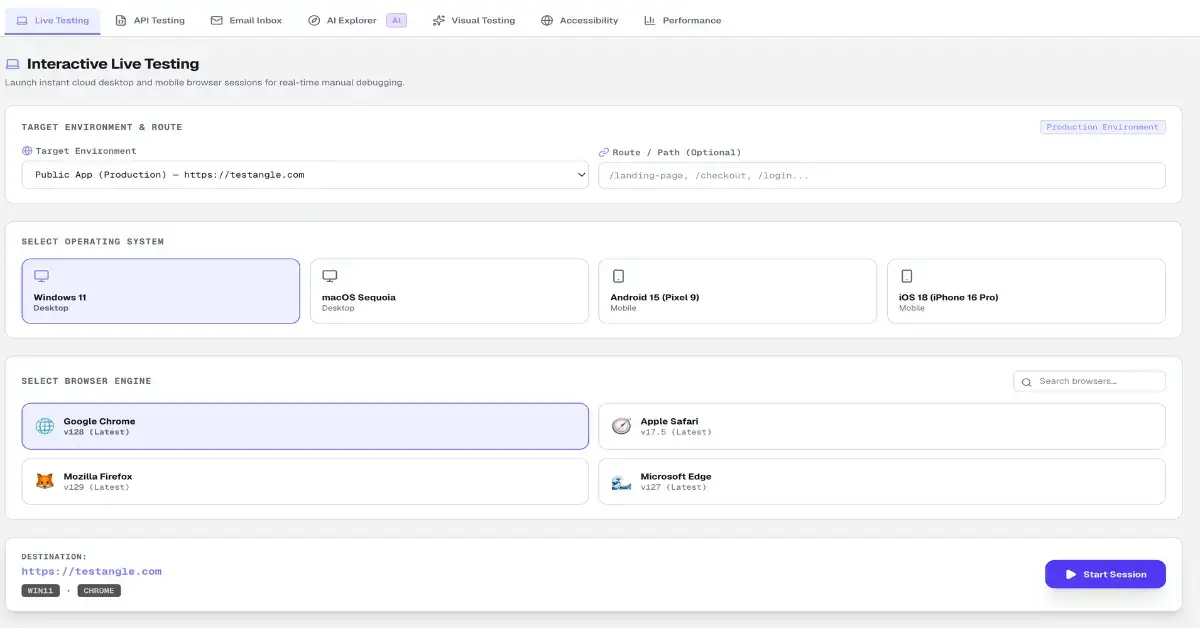This screenshot has height=628, width=1200.
Task: Select Mozilla Firefox v129 browser
Action: coord(305,481)
